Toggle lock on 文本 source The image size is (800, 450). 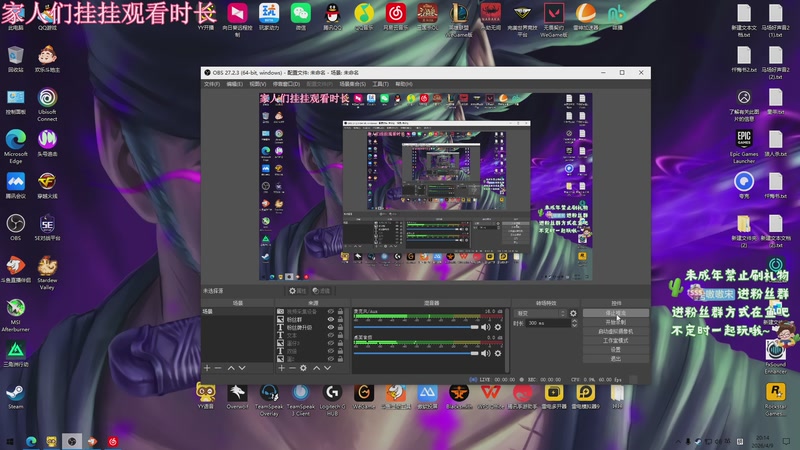pyautogui.click(x=340, y=335)
